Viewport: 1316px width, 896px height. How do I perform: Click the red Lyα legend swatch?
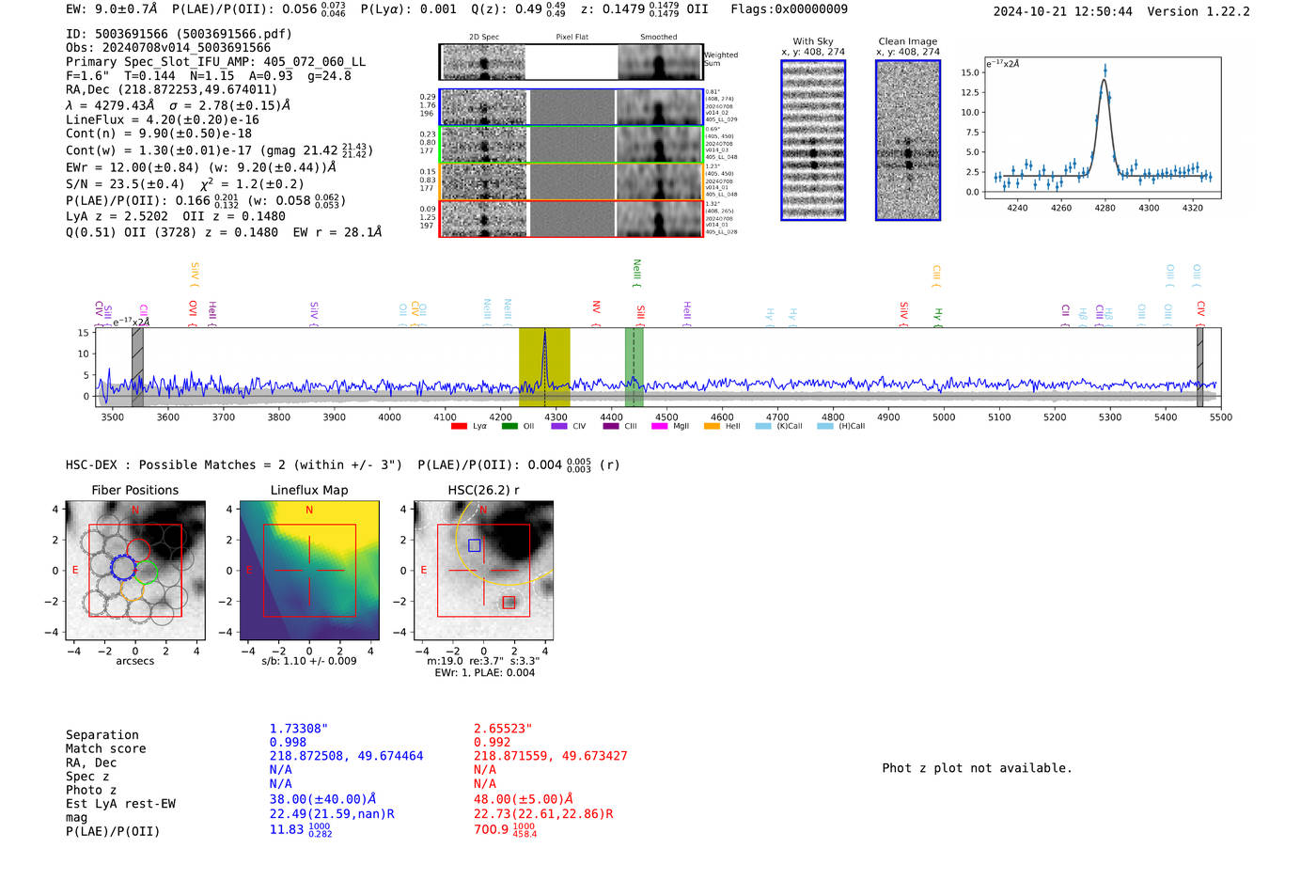(459, 426)
